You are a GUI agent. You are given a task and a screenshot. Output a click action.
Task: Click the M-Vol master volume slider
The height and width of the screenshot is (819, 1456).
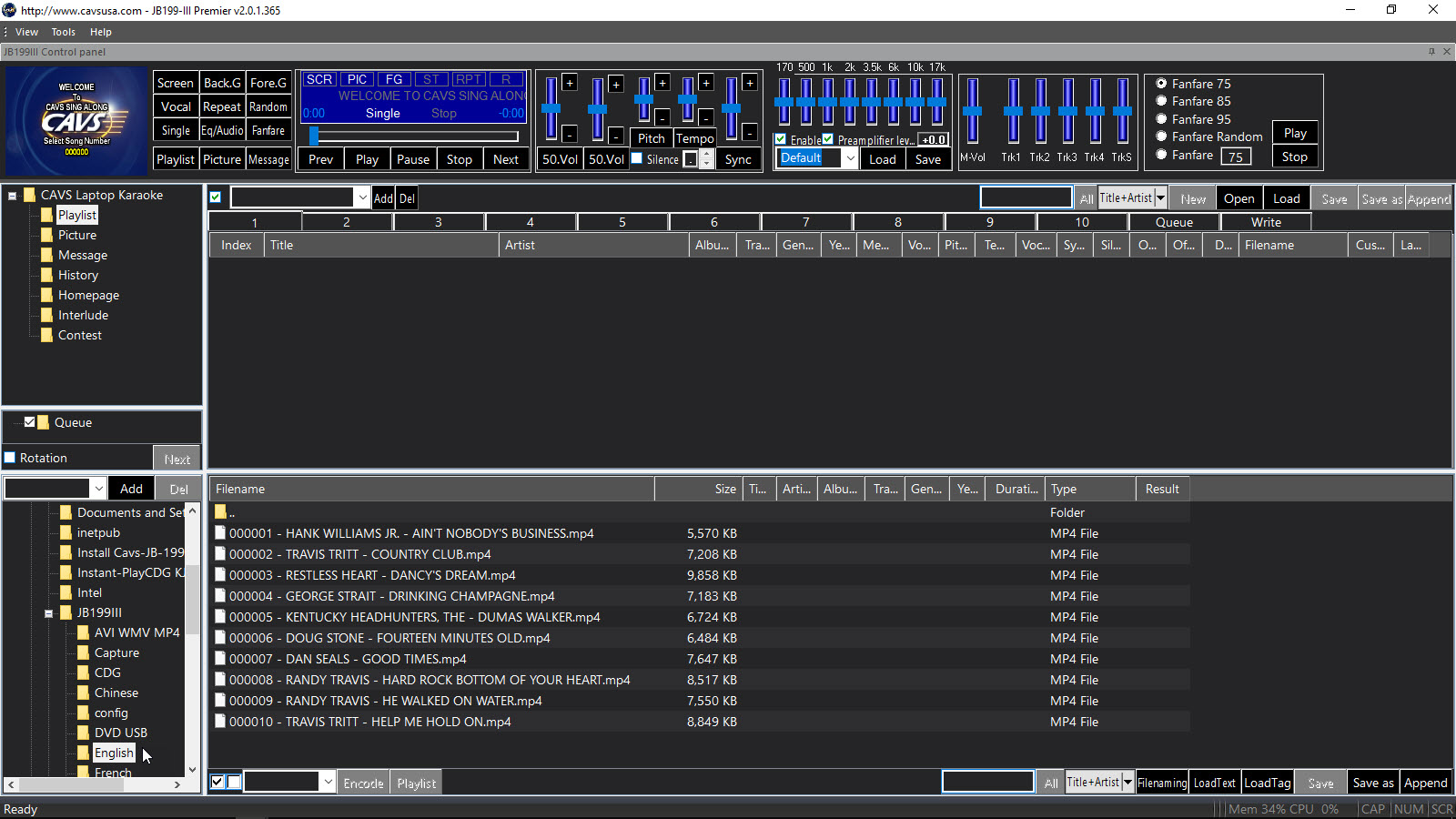(x=972, y=111)
